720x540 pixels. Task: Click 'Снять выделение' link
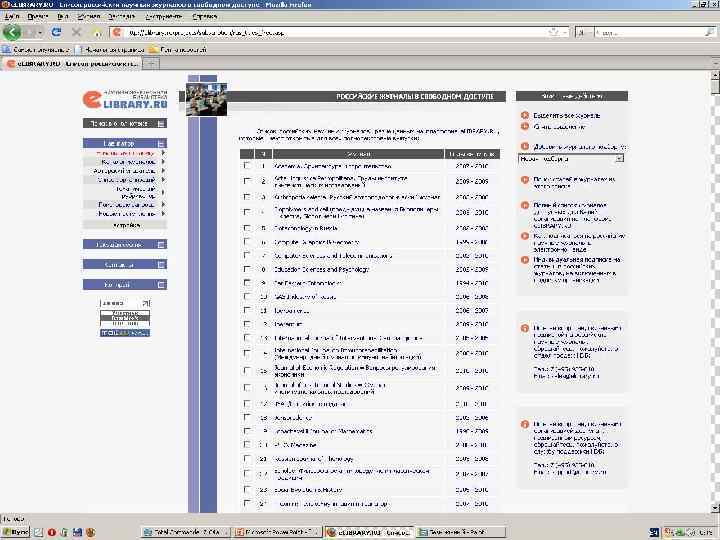pyautogui.click(x=559, y=126)
